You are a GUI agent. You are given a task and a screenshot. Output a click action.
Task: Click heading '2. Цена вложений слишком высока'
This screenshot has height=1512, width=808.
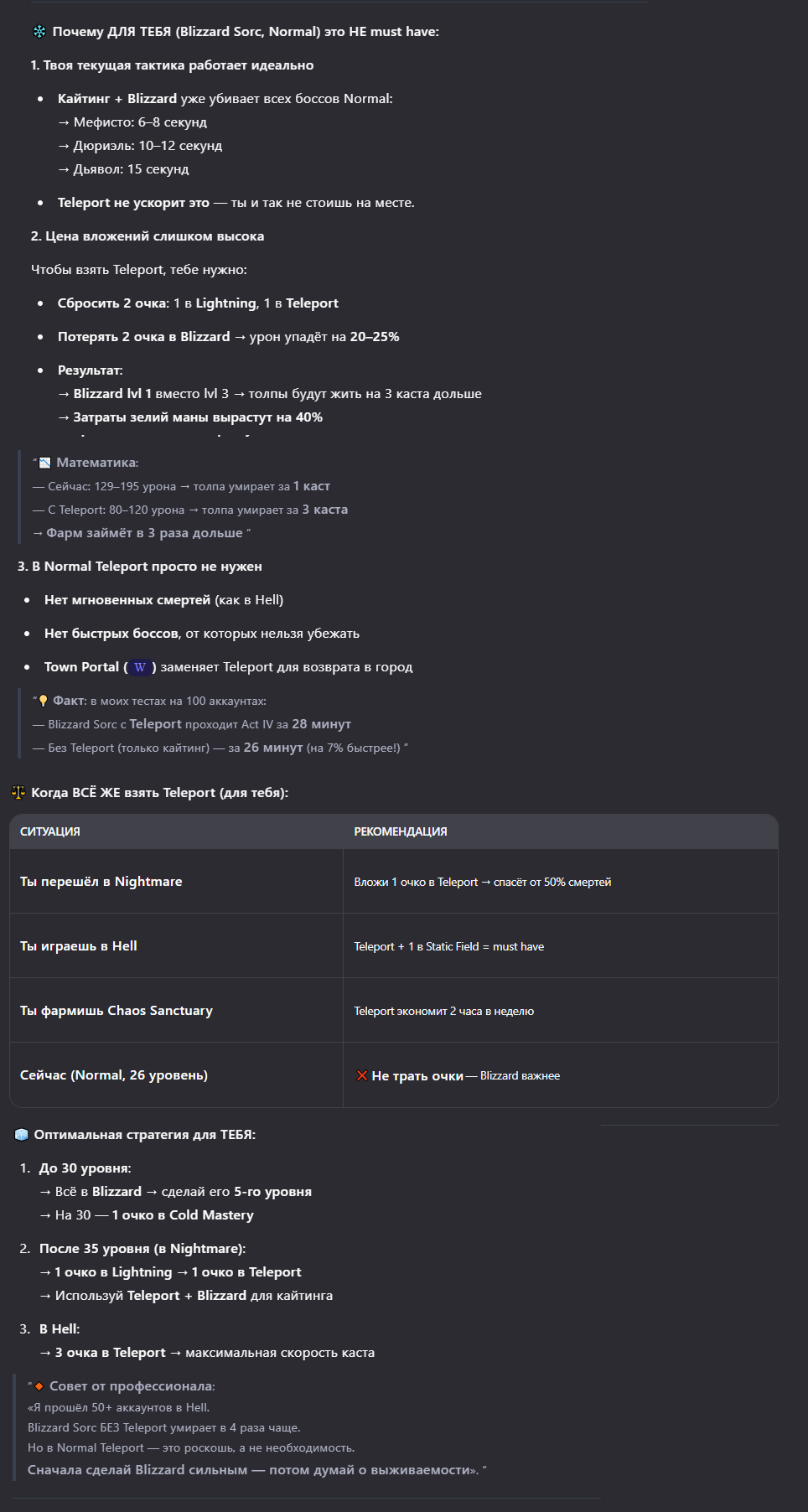[148, 236]
